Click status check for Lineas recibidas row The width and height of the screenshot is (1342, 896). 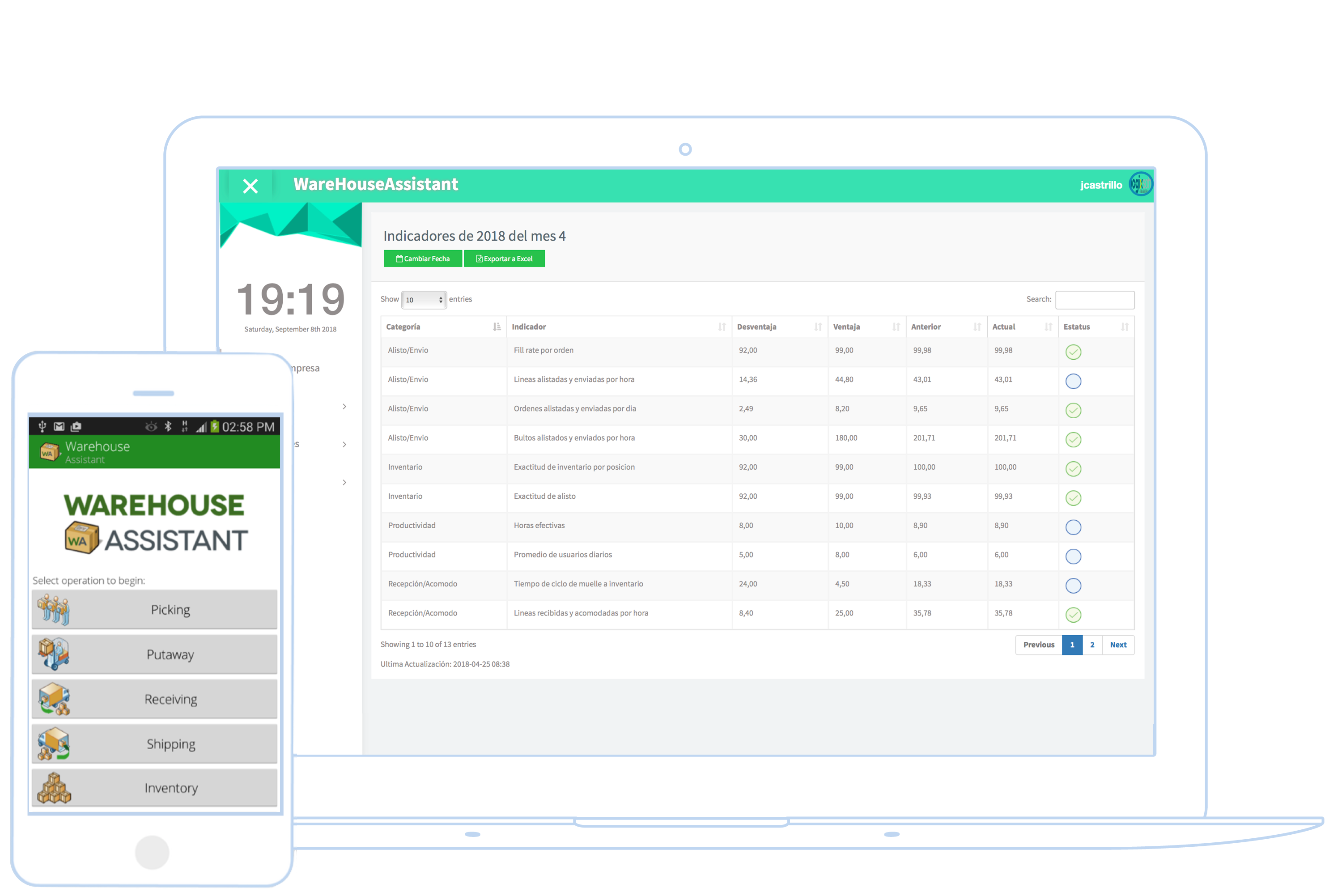(1074, 615)
